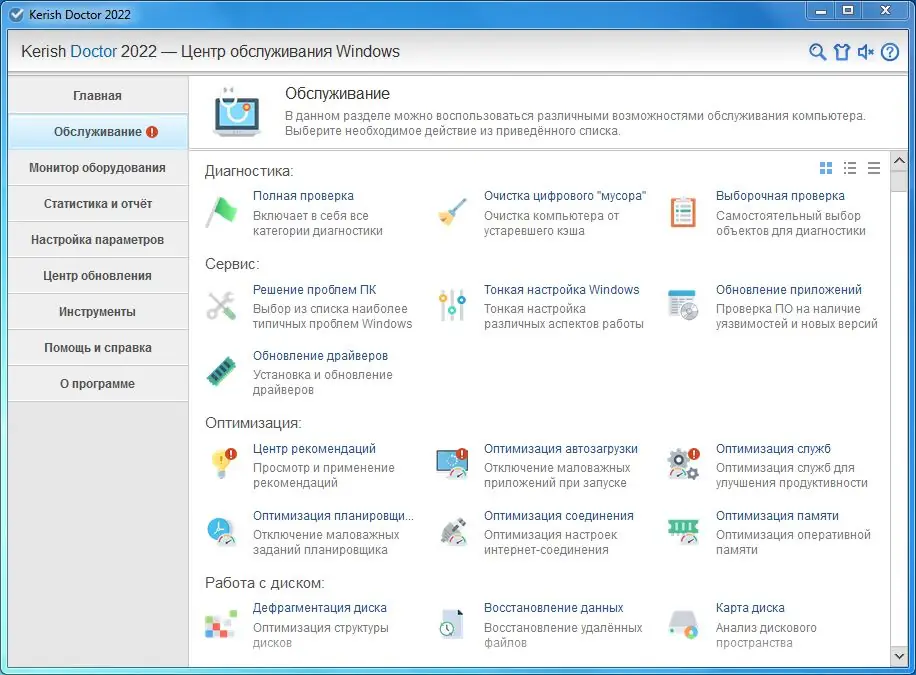The width and height of the screenshot is (916, 675).
Task: Open Статистика и отчёт section
Action: pos(98,203)
